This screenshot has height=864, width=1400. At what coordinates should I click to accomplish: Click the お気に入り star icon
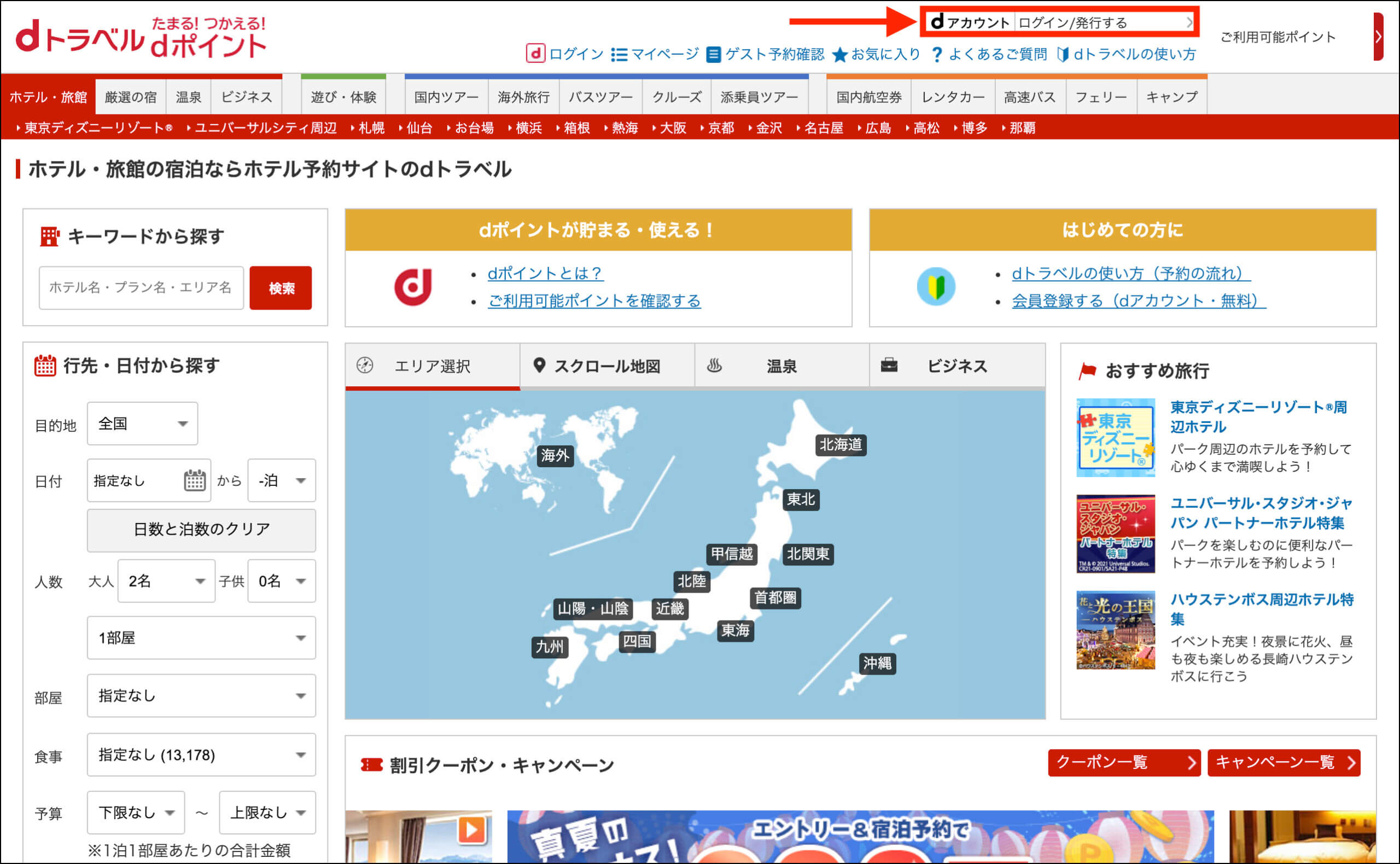point(840,54)
